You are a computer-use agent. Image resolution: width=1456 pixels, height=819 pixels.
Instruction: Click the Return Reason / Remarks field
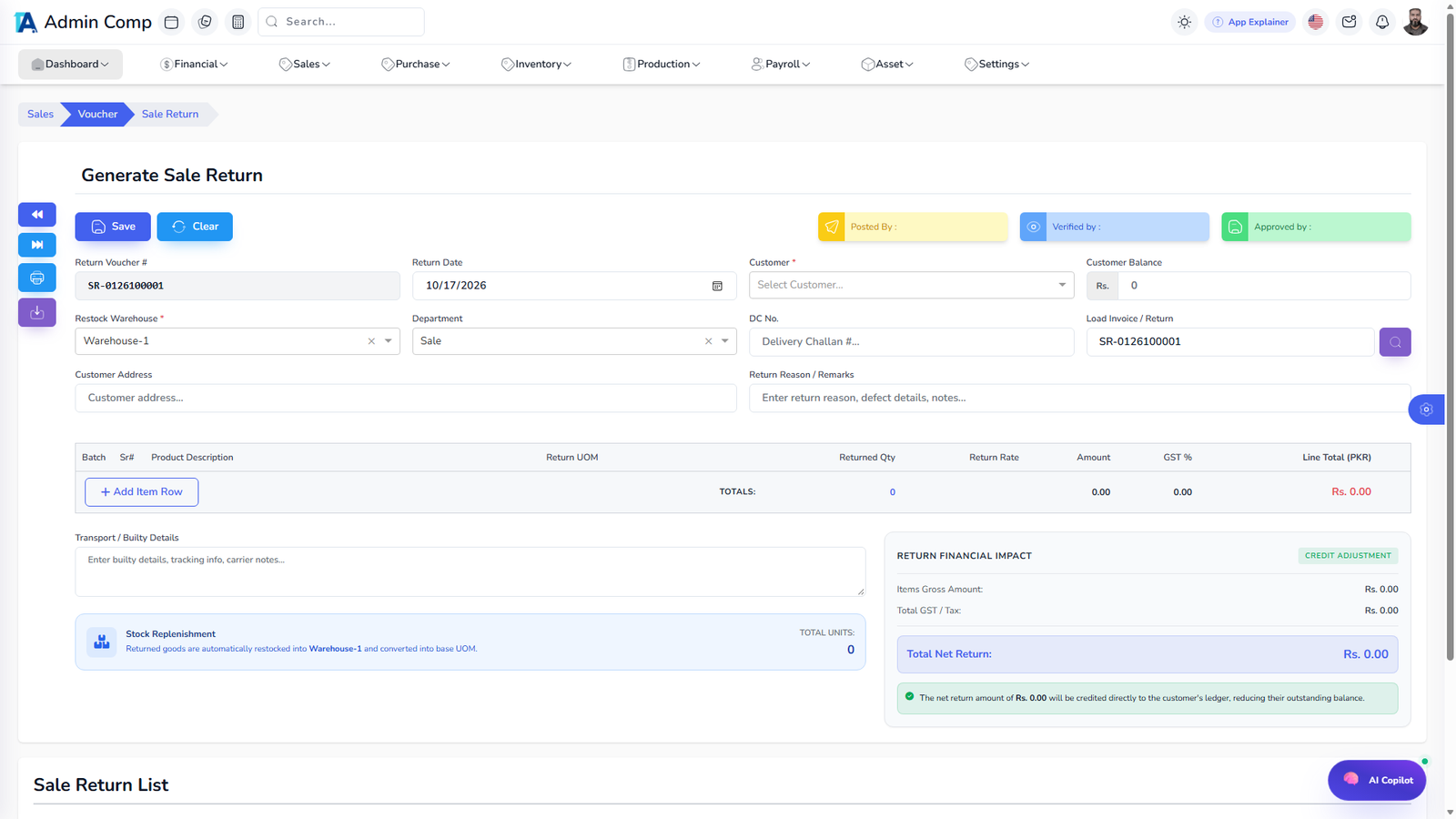coord(1079,398)
